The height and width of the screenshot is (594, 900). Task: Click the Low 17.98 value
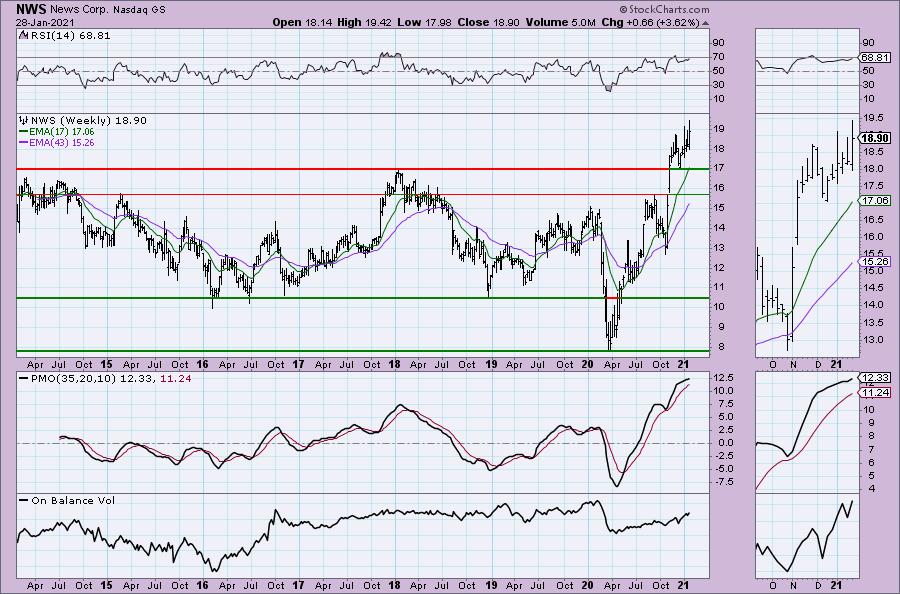425,22
